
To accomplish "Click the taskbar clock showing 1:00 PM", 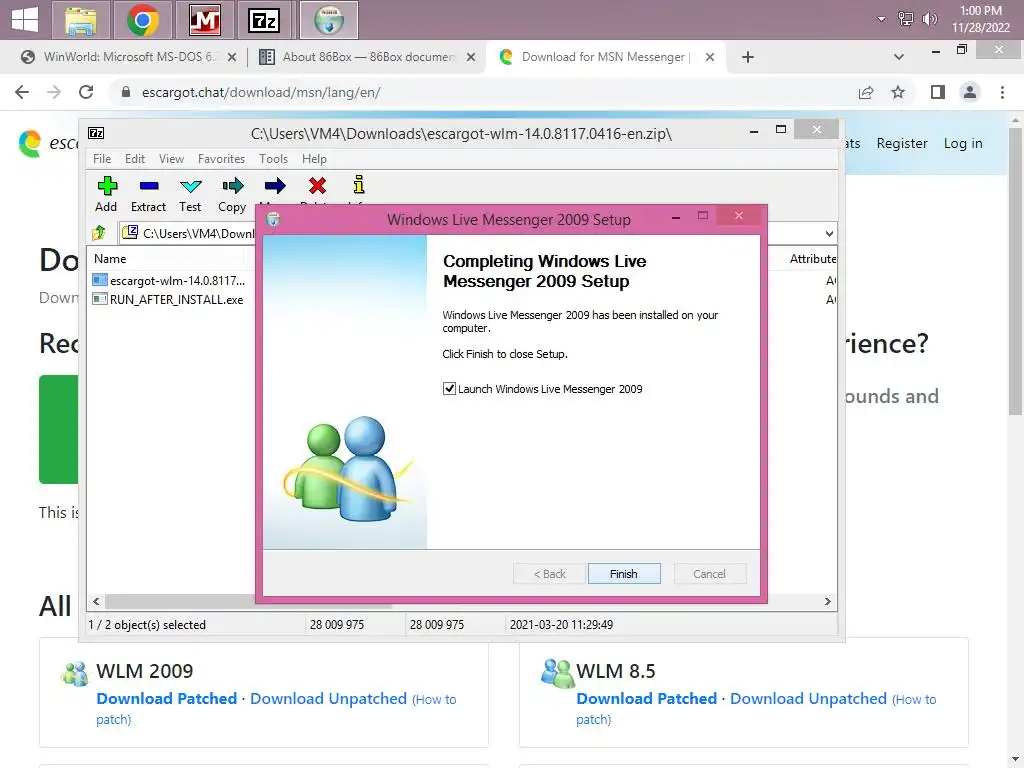I will point(980,19).
